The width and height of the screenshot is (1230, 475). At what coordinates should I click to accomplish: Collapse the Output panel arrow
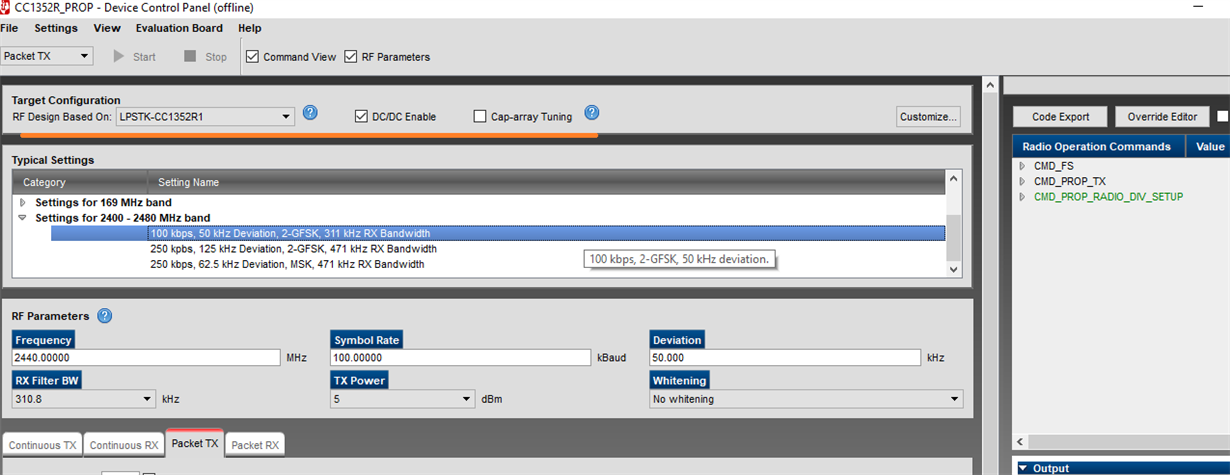pyautogui.click(x=1023, y=468)
